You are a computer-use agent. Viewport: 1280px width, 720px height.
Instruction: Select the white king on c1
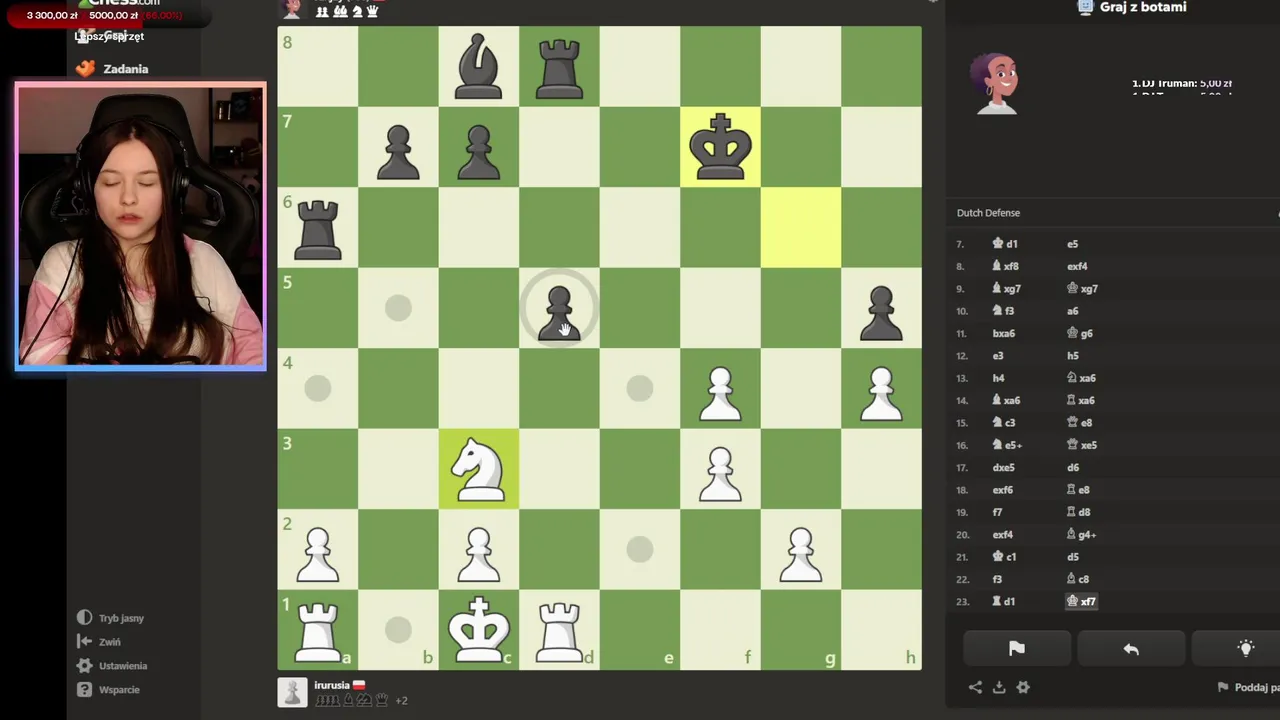478,630
